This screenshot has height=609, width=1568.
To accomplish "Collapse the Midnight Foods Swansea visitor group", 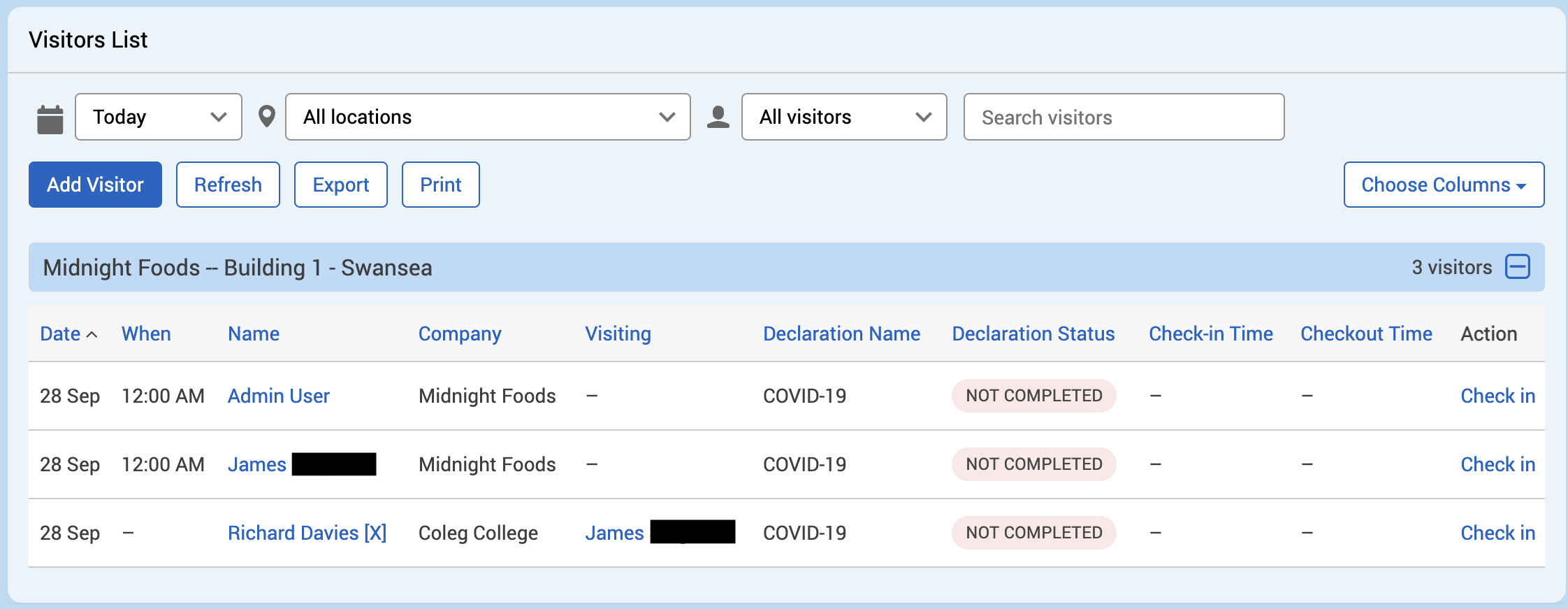I will click(x=1518, y=267).
